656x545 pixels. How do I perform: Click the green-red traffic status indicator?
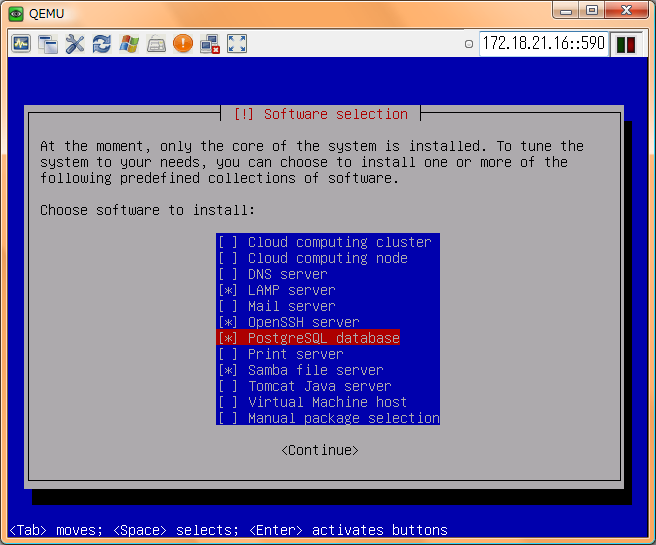(626, 44)
